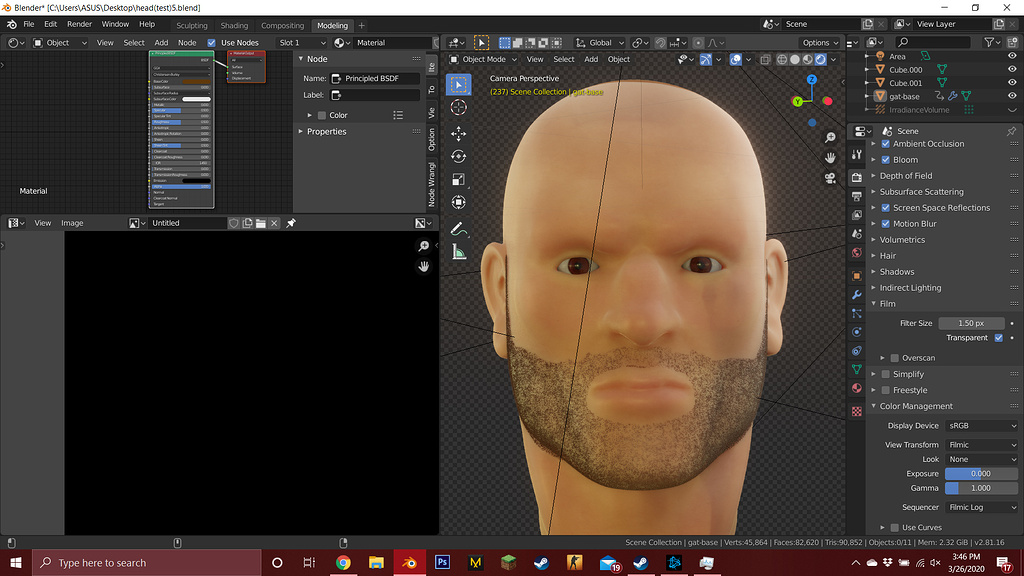Switch to the Shading workspace tab
The image size is (1024, 576).
coord(234,25)
